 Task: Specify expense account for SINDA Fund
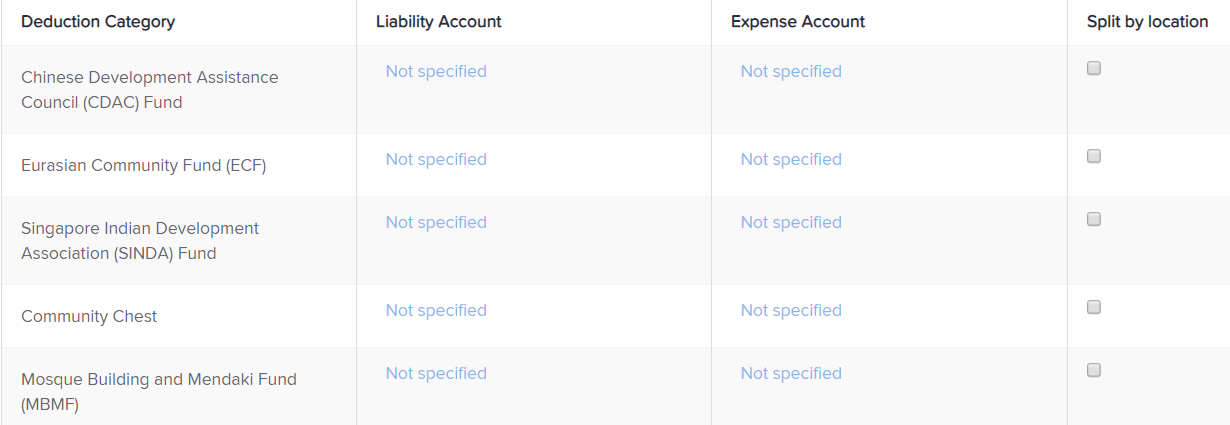(x=791, y=222)
